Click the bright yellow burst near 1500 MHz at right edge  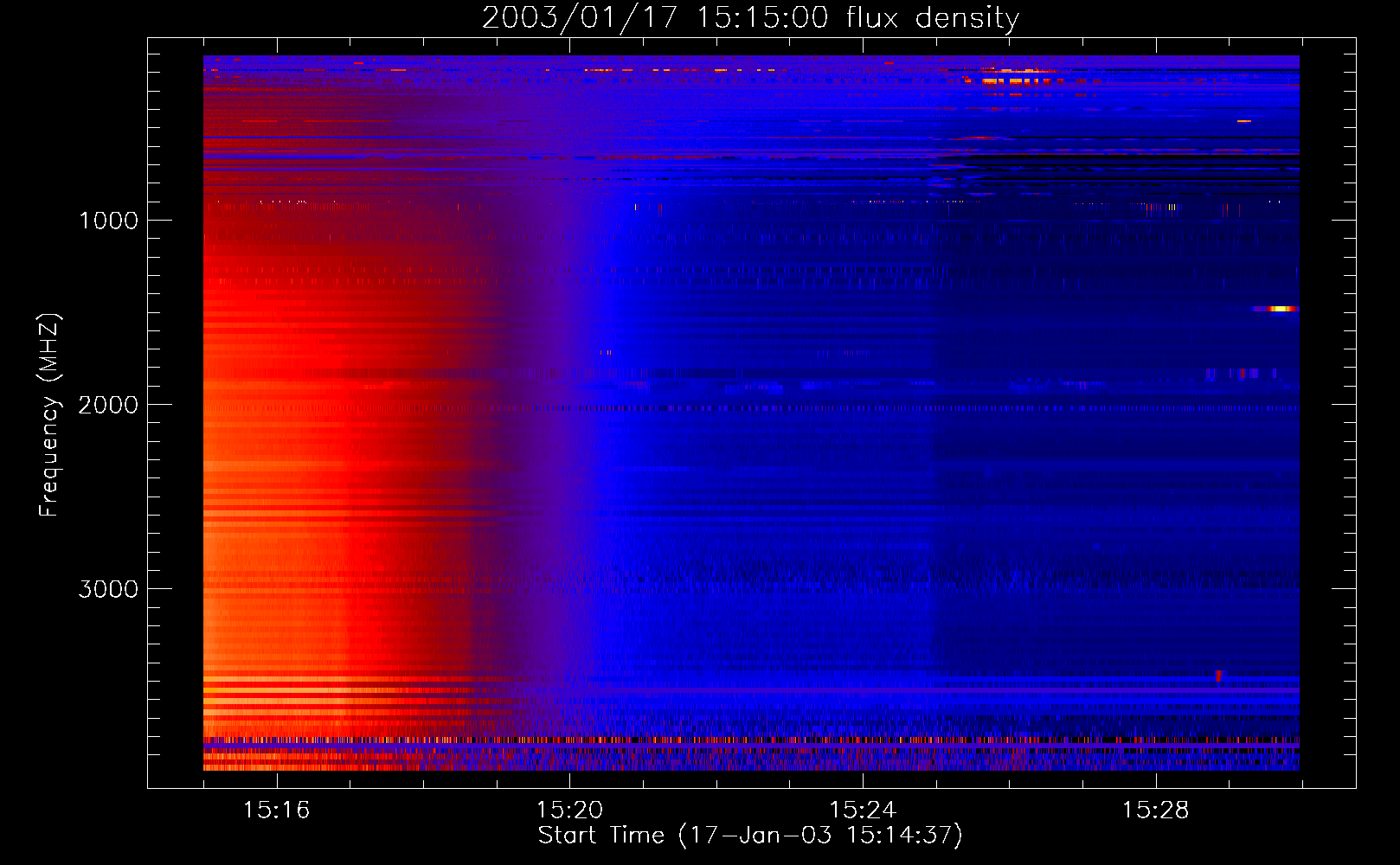coord(1276,309)
